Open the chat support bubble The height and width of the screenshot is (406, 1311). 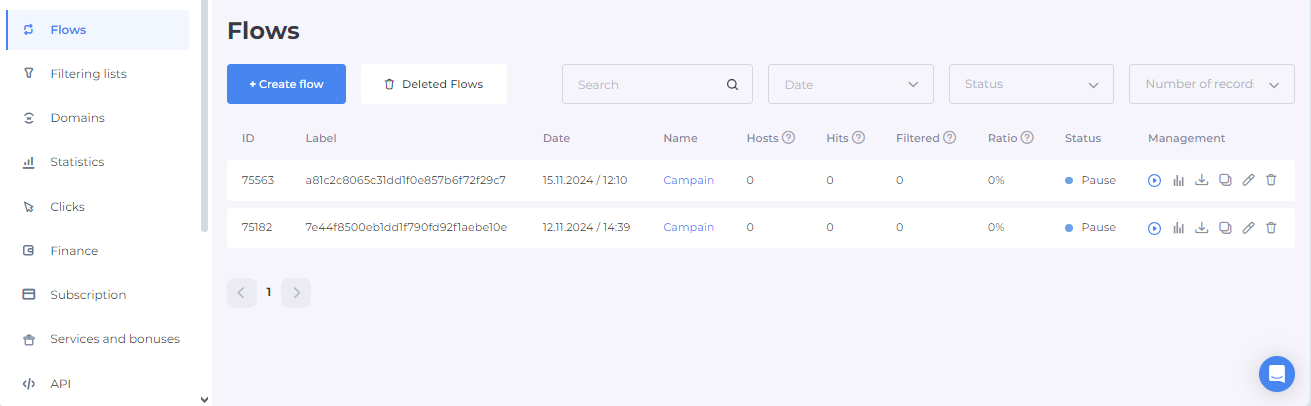coord(1276,374)
